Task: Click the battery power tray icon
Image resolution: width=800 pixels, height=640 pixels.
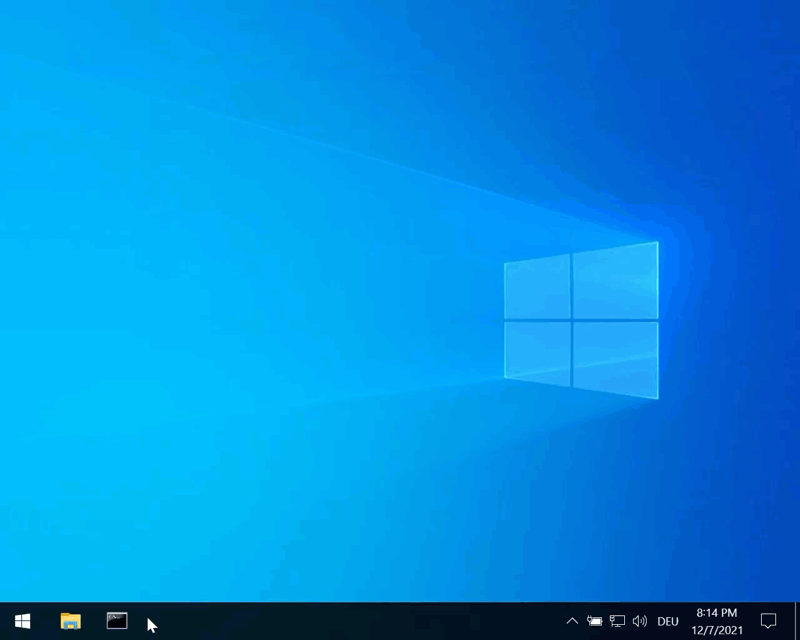Action: [594, 621]
